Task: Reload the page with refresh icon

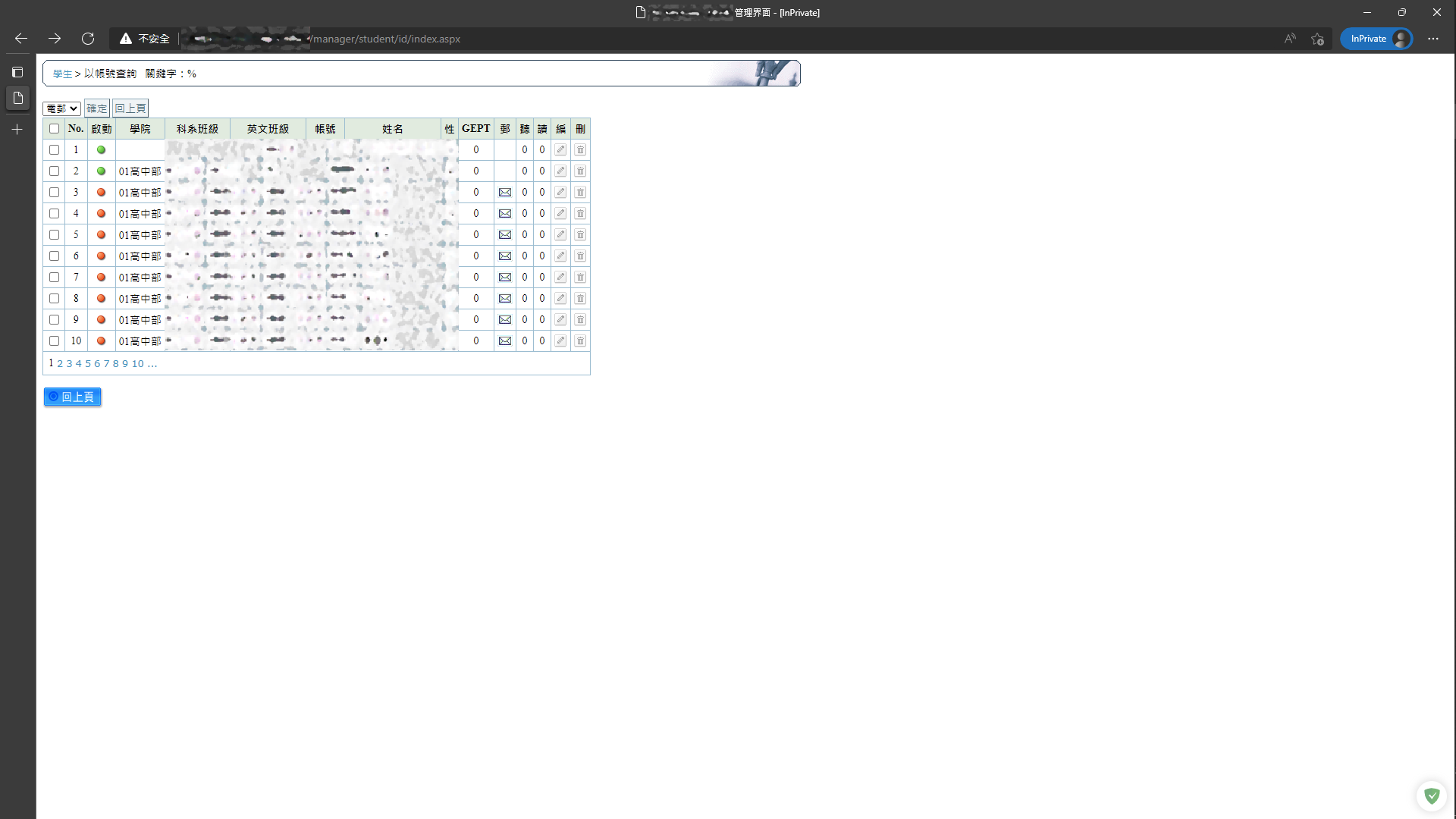Action: click(x=88, y=39)
